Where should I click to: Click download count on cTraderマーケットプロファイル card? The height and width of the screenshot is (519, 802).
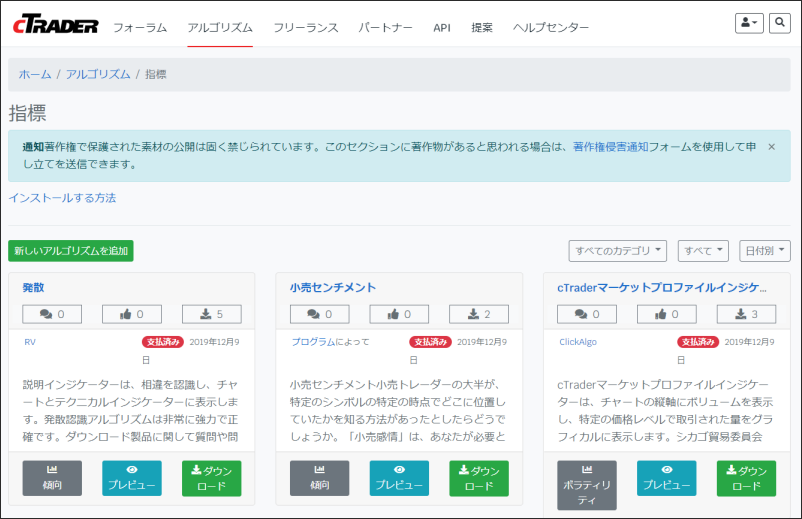point(746,314)
